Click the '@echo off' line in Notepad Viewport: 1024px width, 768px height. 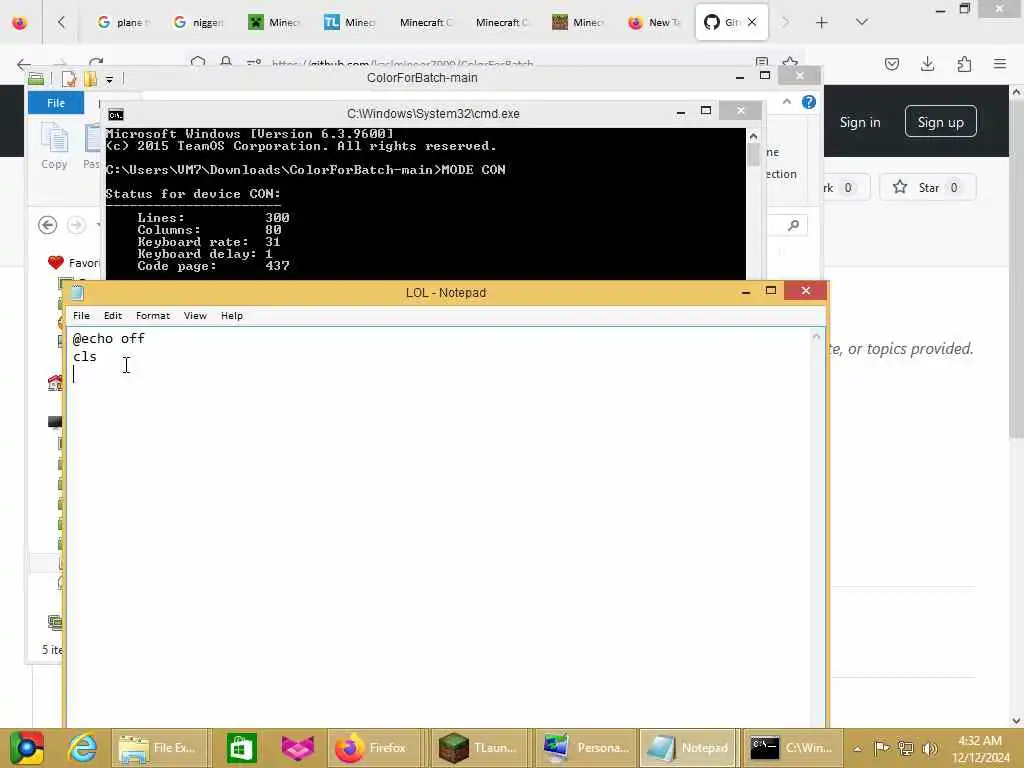point(108,338)
